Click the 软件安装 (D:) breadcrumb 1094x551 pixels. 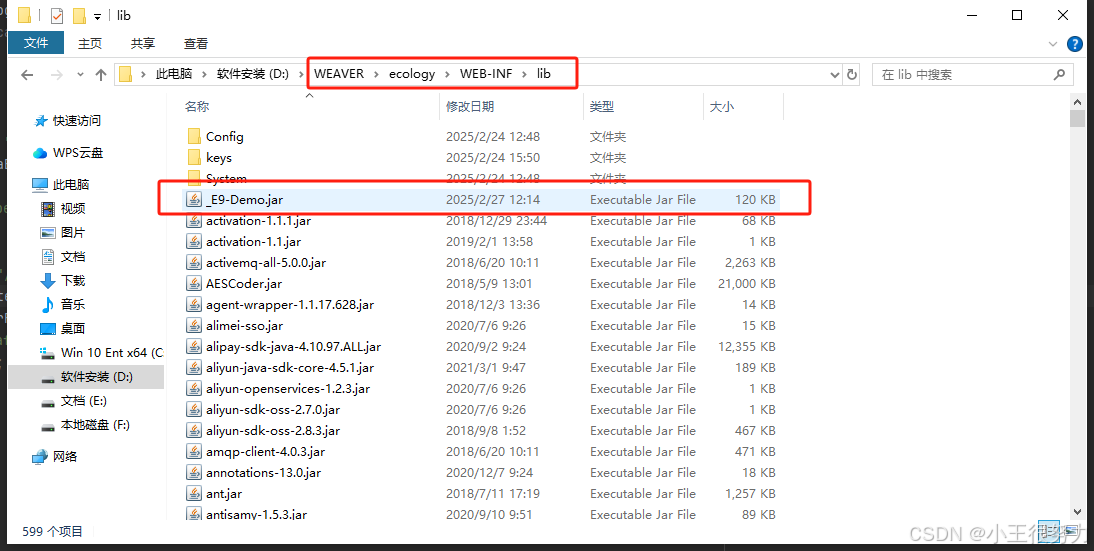tap(253, 74)
